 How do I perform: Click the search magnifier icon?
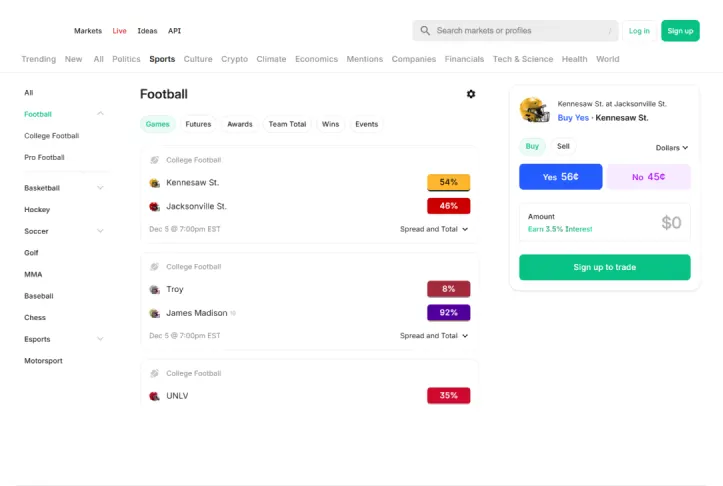426,31
